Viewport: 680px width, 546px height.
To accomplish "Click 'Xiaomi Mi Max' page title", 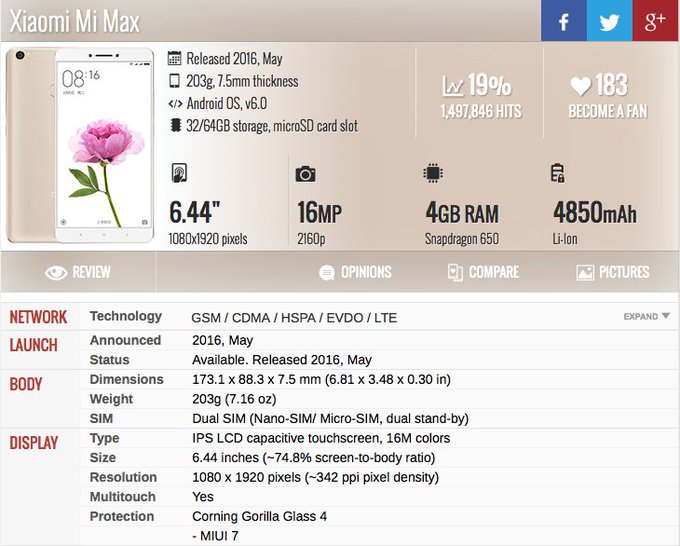I will [75, 21].
